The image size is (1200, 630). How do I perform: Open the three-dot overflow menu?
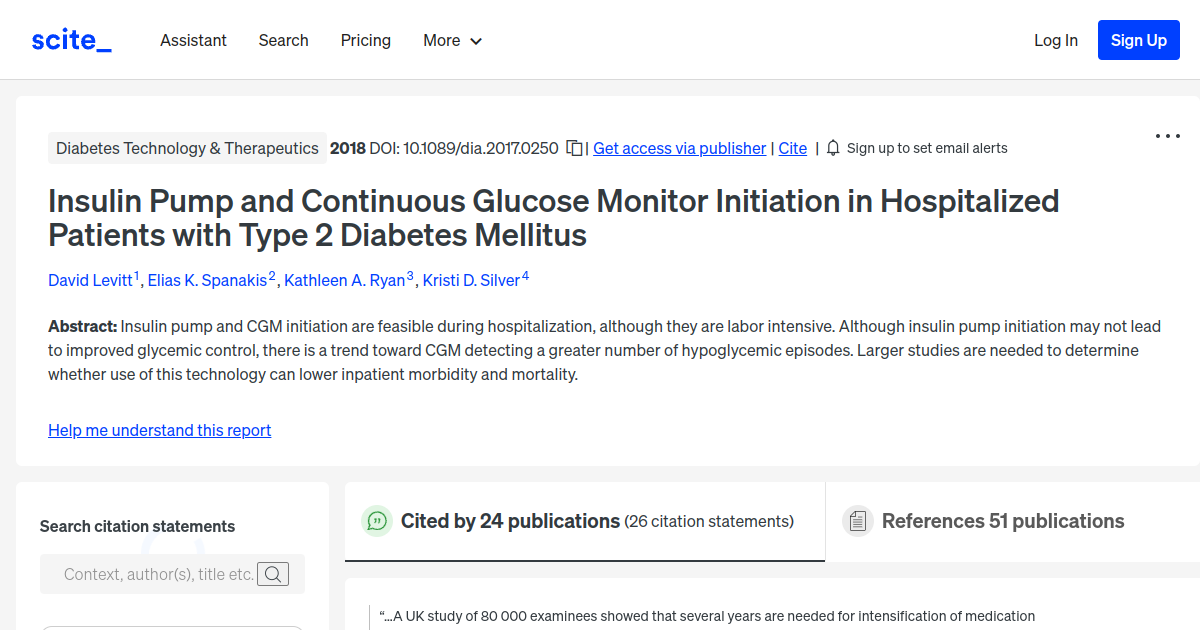click(1167, 135)
